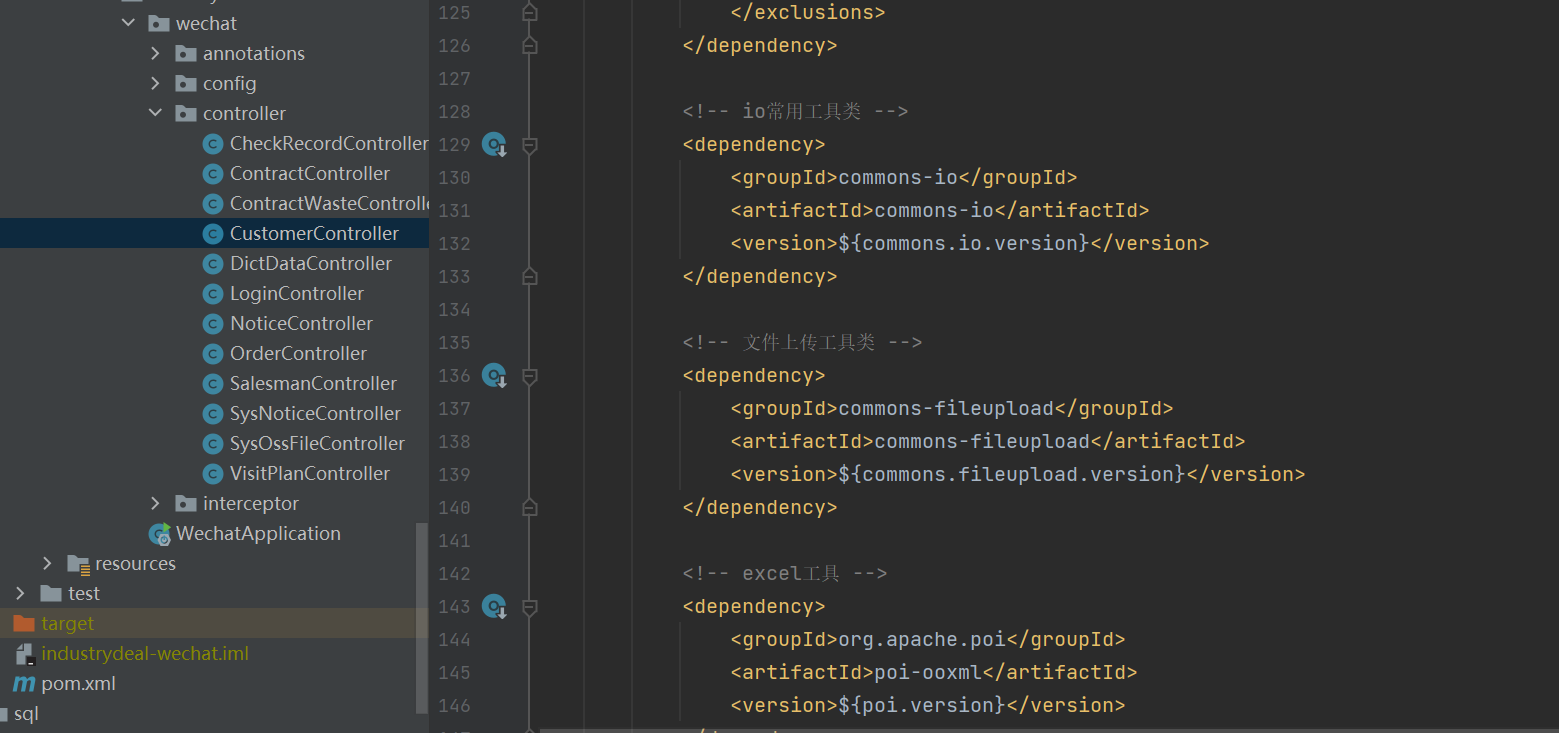Click editor horizontal scrollbar at bottom
Viewport: 1559px width, 733px height.
(x=1049, y=730)
